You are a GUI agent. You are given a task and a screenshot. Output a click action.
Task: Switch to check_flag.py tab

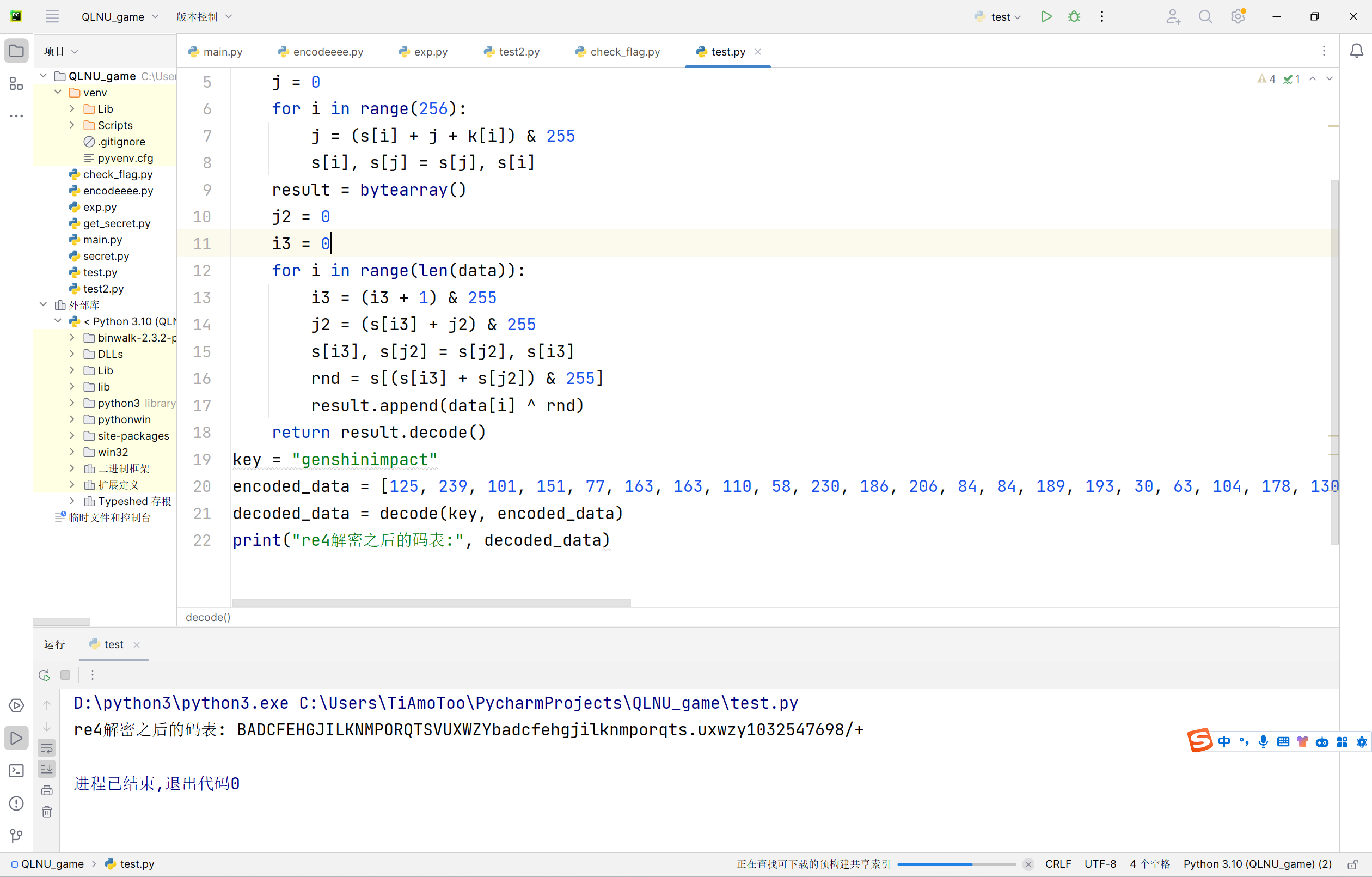tap(617, 51)
